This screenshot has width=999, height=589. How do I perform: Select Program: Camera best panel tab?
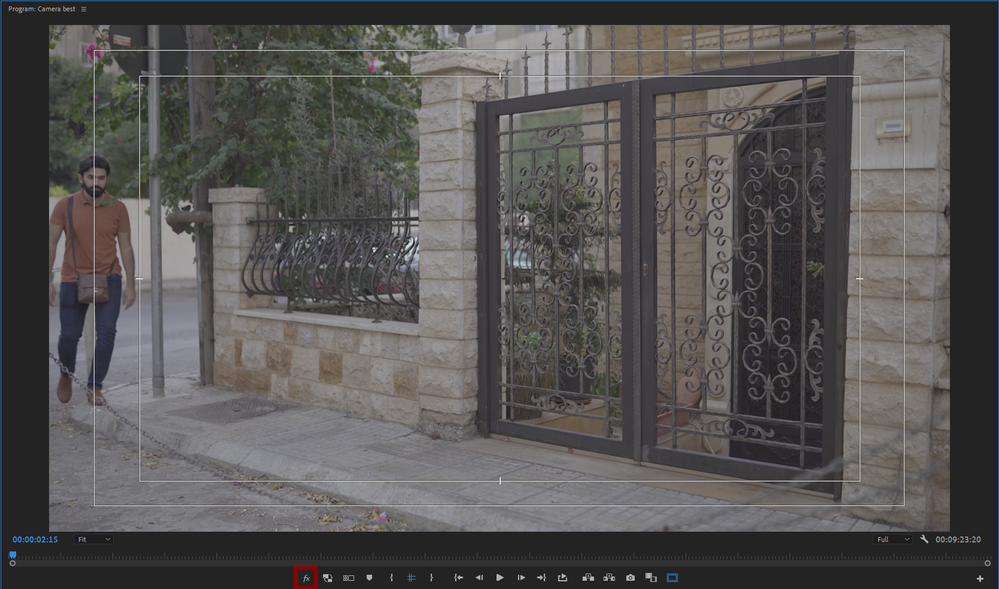41,9
